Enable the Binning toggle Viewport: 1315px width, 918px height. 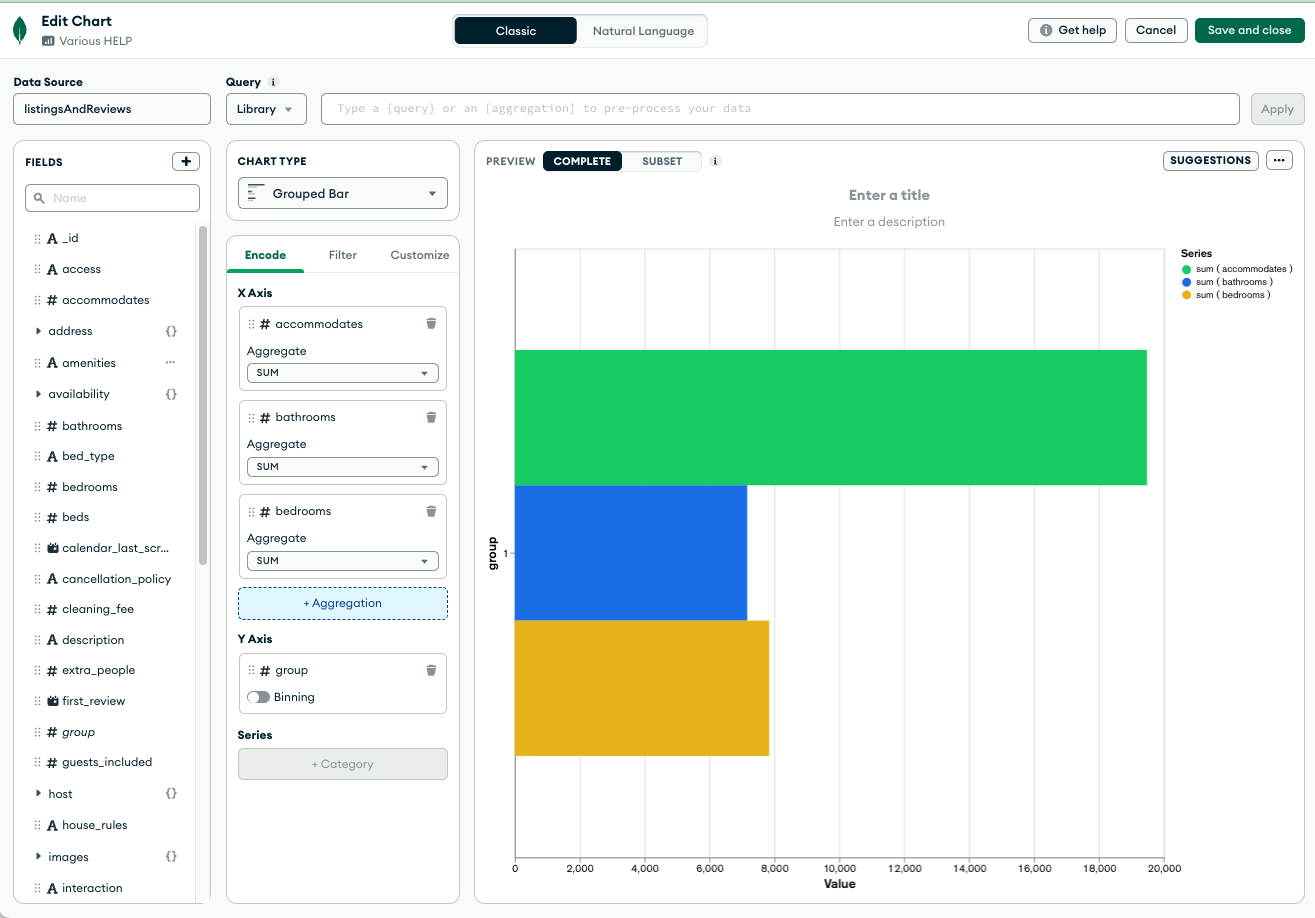(x=258, y=697)
